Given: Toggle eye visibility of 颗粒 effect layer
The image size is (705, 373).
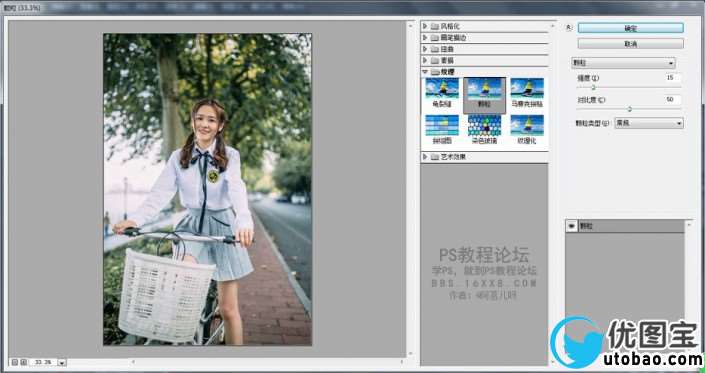Looking at the screenshot, I should pos(571,226).
